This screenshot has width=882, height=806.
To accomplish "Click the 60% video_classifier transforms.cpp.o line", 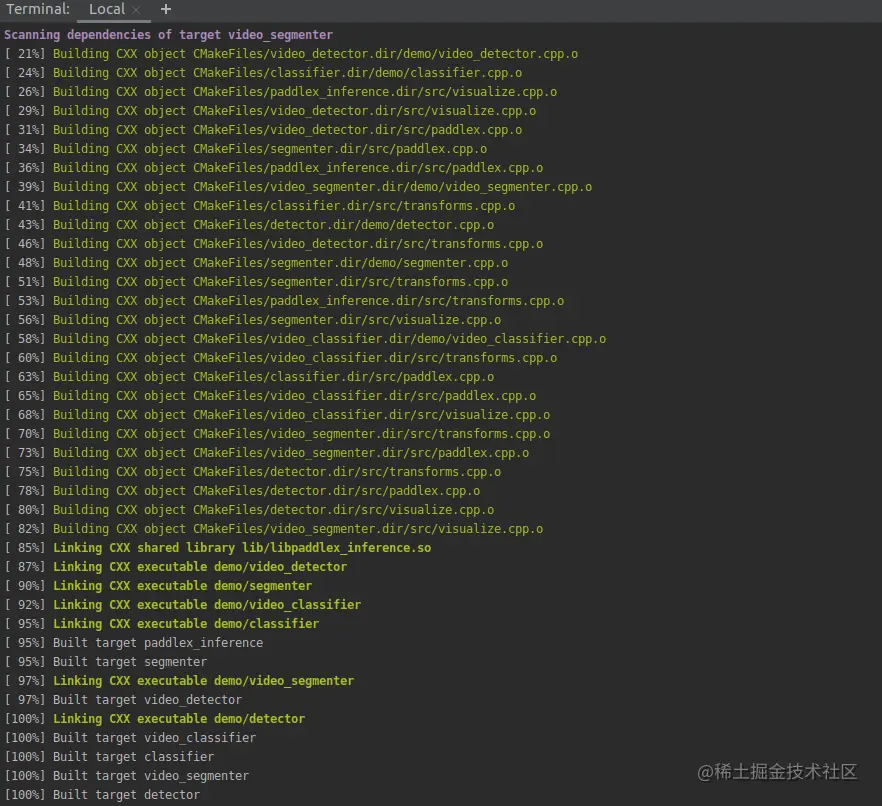I will tap(281, 358).
